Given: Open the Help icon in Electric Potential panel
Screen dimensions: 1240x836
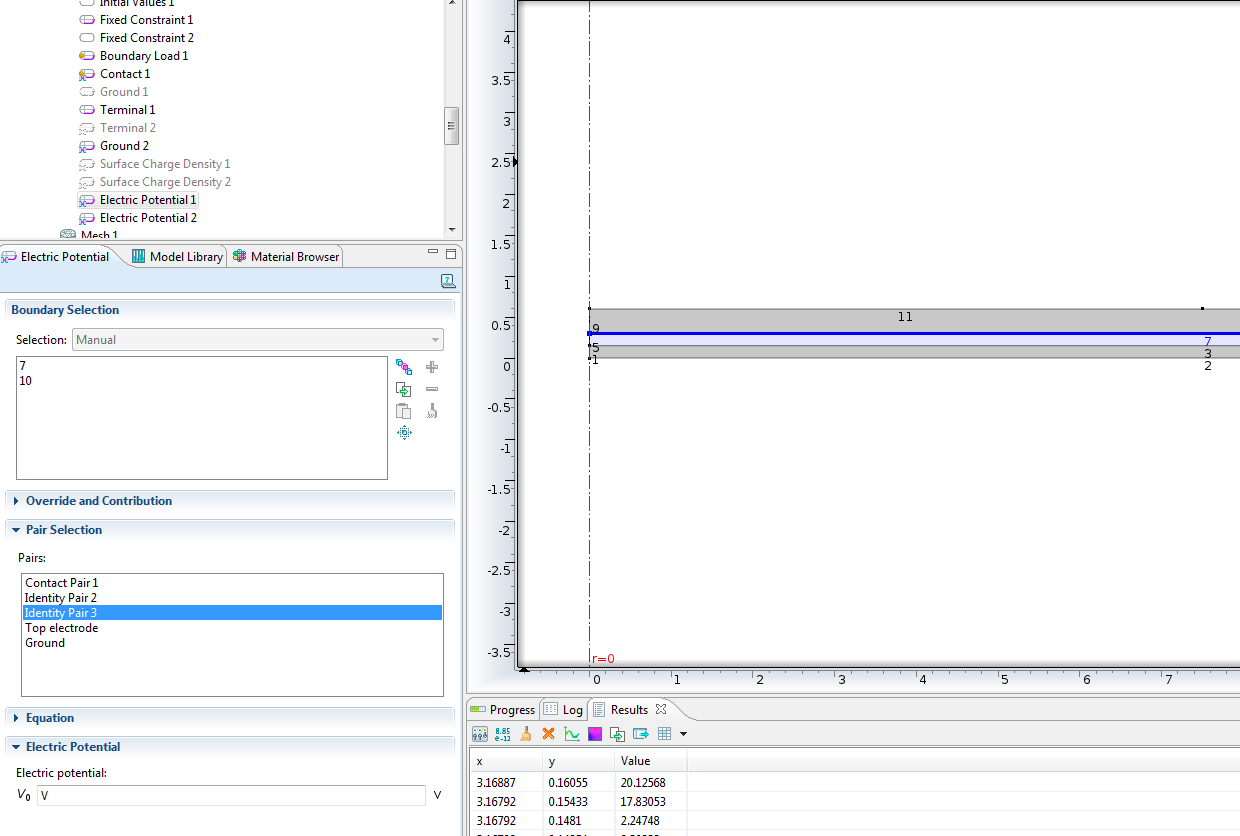Looking at the screenshot, I should click(448, 282).
